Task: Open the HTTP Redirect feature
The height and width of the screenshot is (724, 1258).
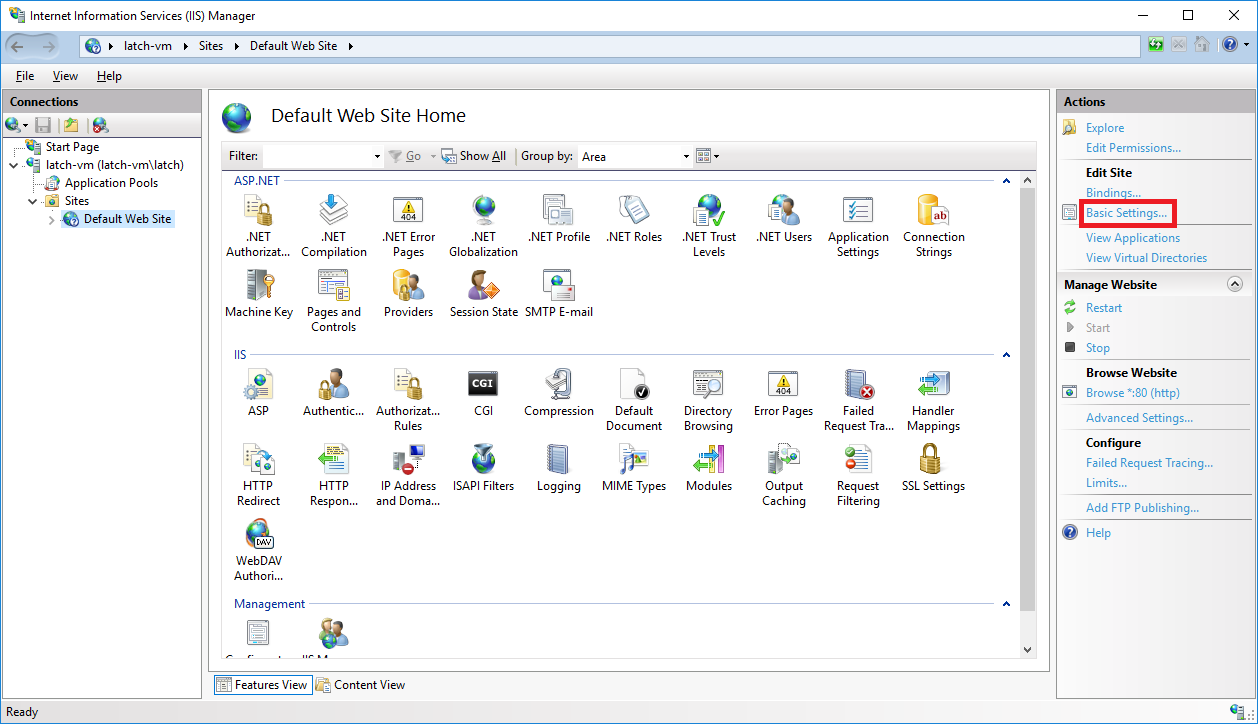Action: pyautogui.click(x=258, y=475)
